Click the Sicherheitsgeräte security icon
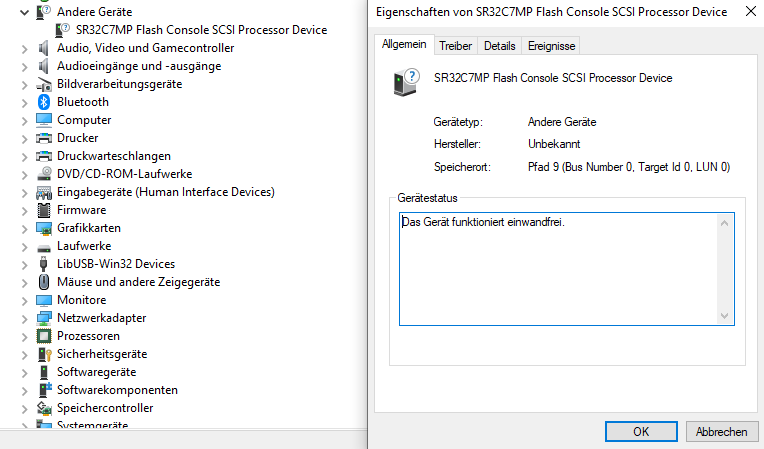764x449 pixels. click(x=43, y=354)
